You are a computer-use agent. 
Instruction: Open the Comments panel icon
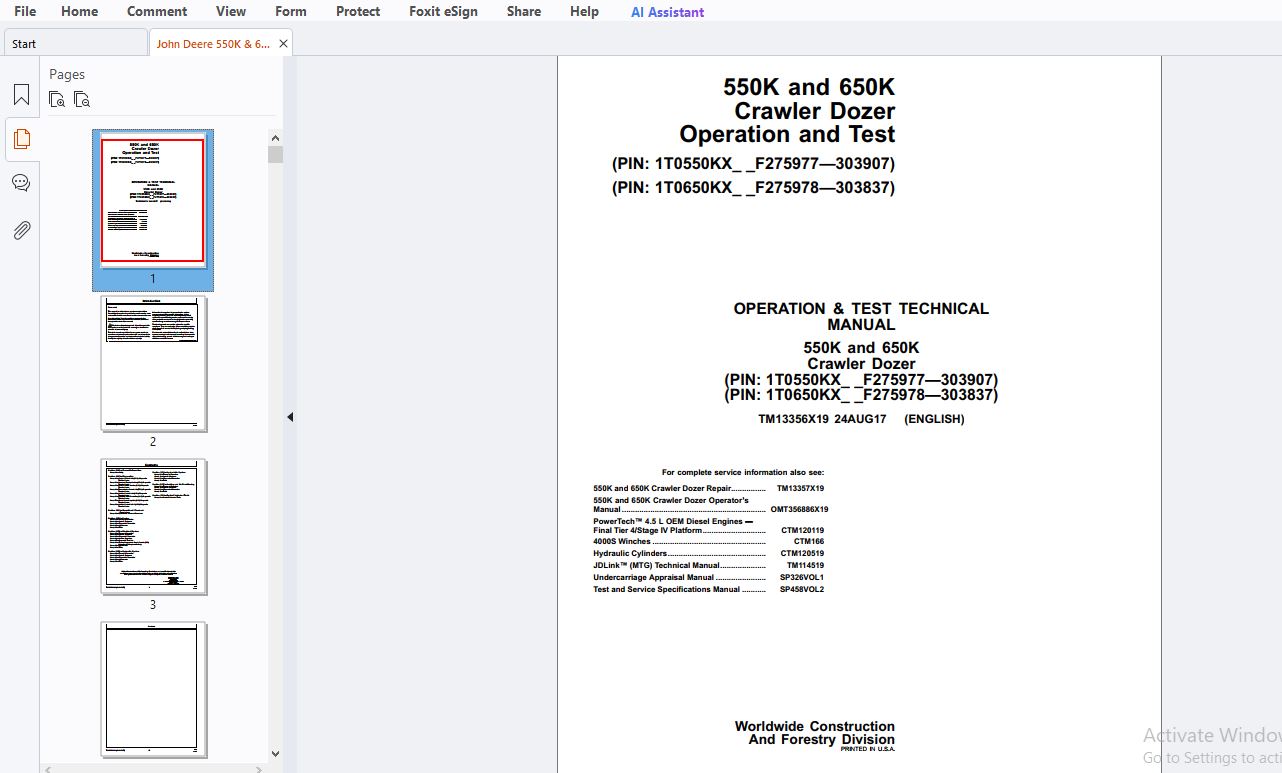pos(21,183)
